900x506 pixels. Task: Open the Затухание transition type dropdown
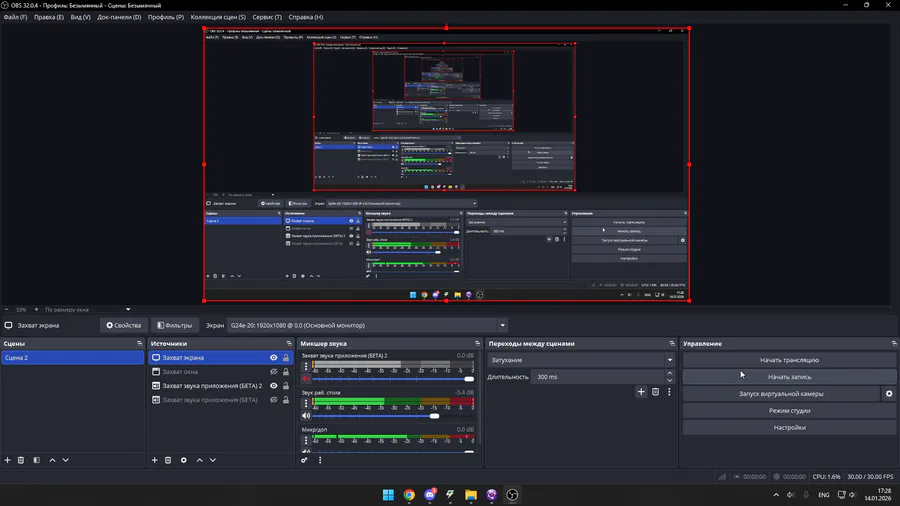click(x=581, y=360)
